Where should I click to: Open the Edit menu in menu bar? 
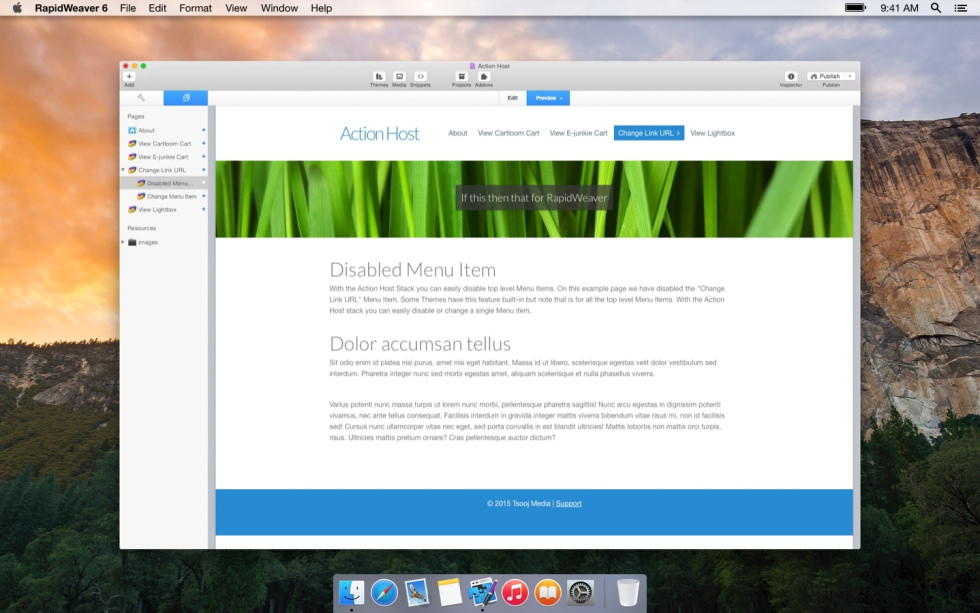[158, 8]
